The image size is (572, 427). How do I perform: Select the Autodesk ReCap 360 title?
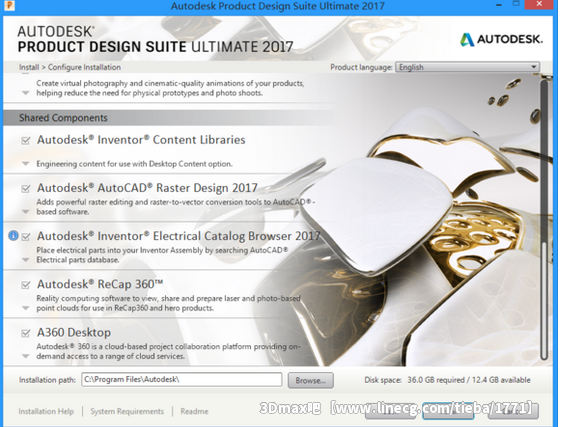click(100, 284)
